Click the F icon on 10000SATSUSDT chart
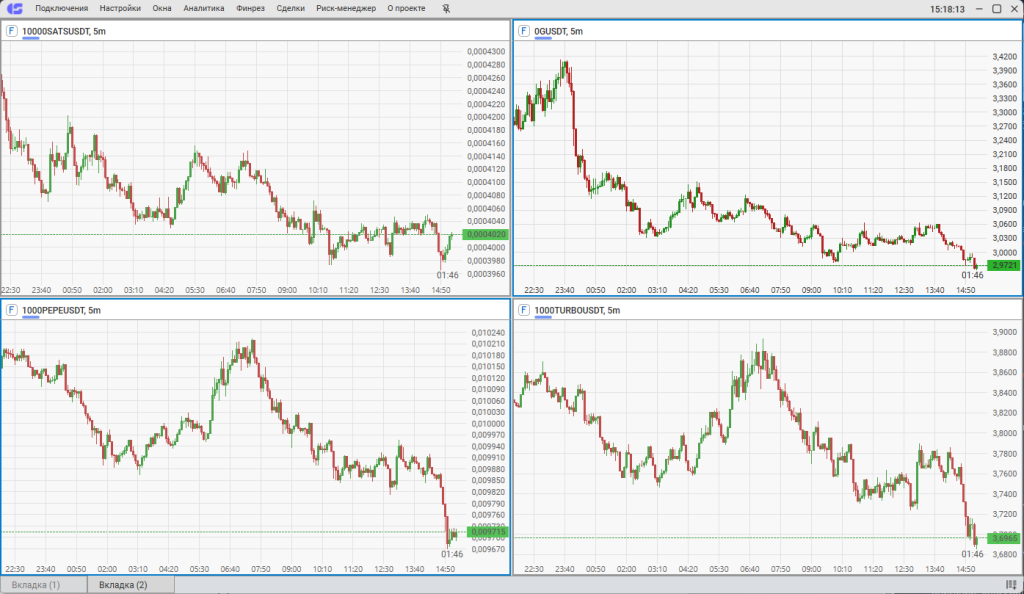This screenshot has width=1024, height=594. (x=11, y=31)
